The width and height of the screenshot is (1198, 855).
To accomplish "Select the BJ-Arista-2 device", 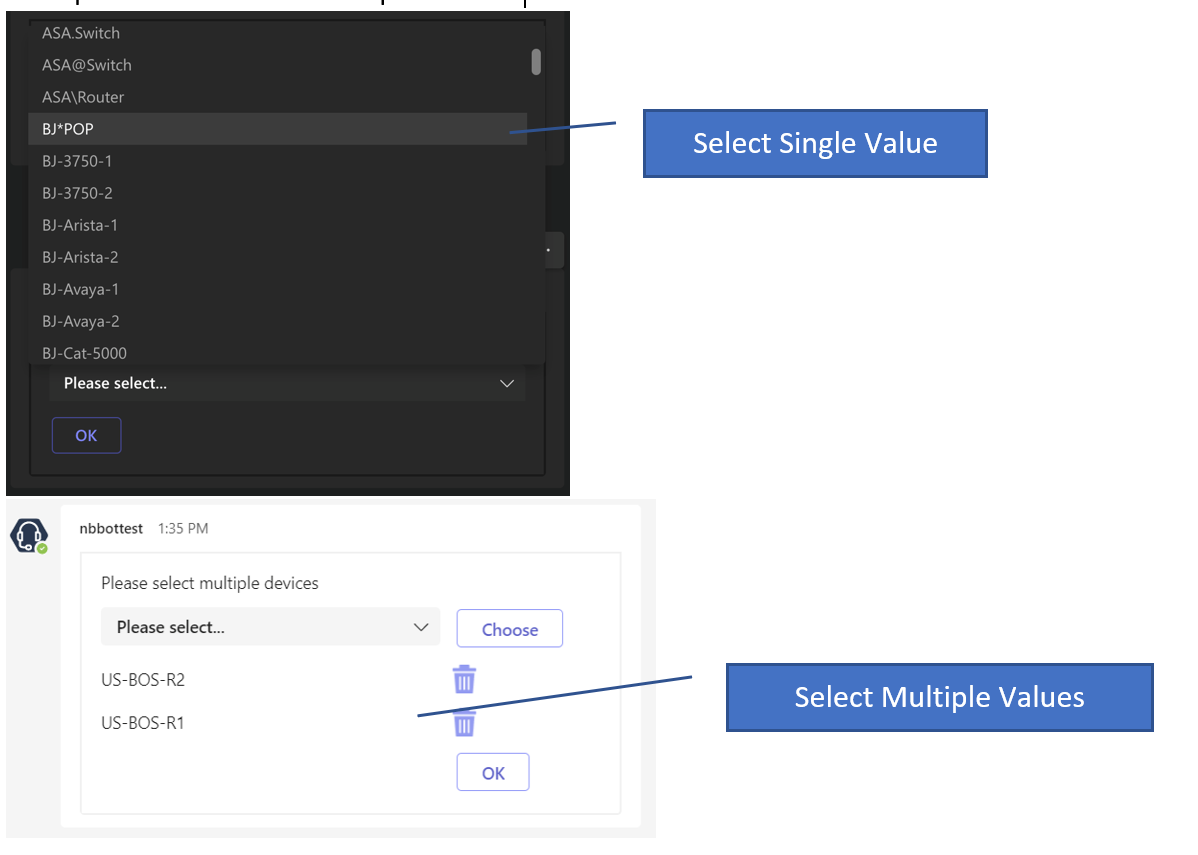I will [x=80, y=257].
